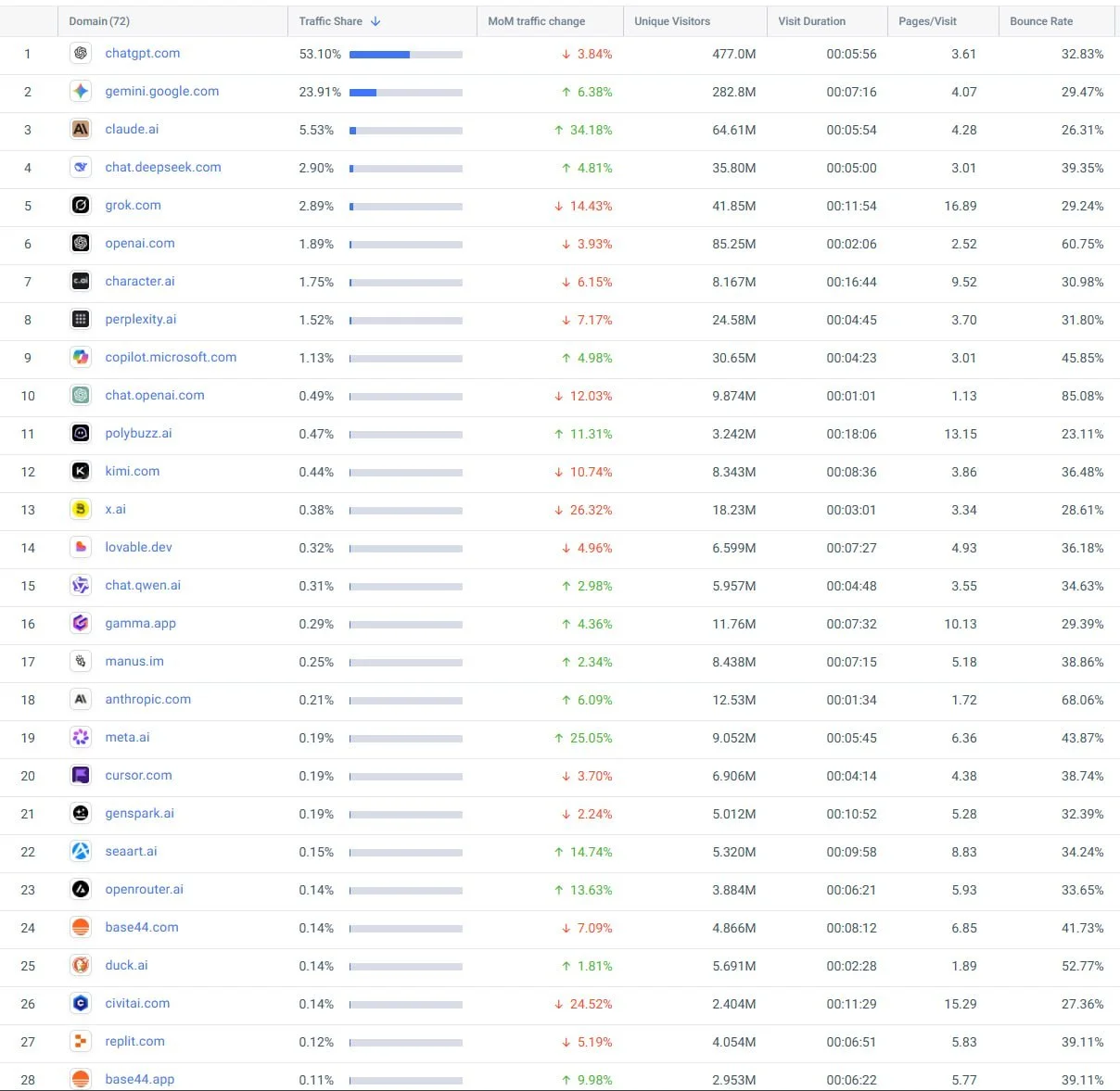
Task: Click the gamma.app purple icon
Action: pyautogui.click(x=81, y=624)
